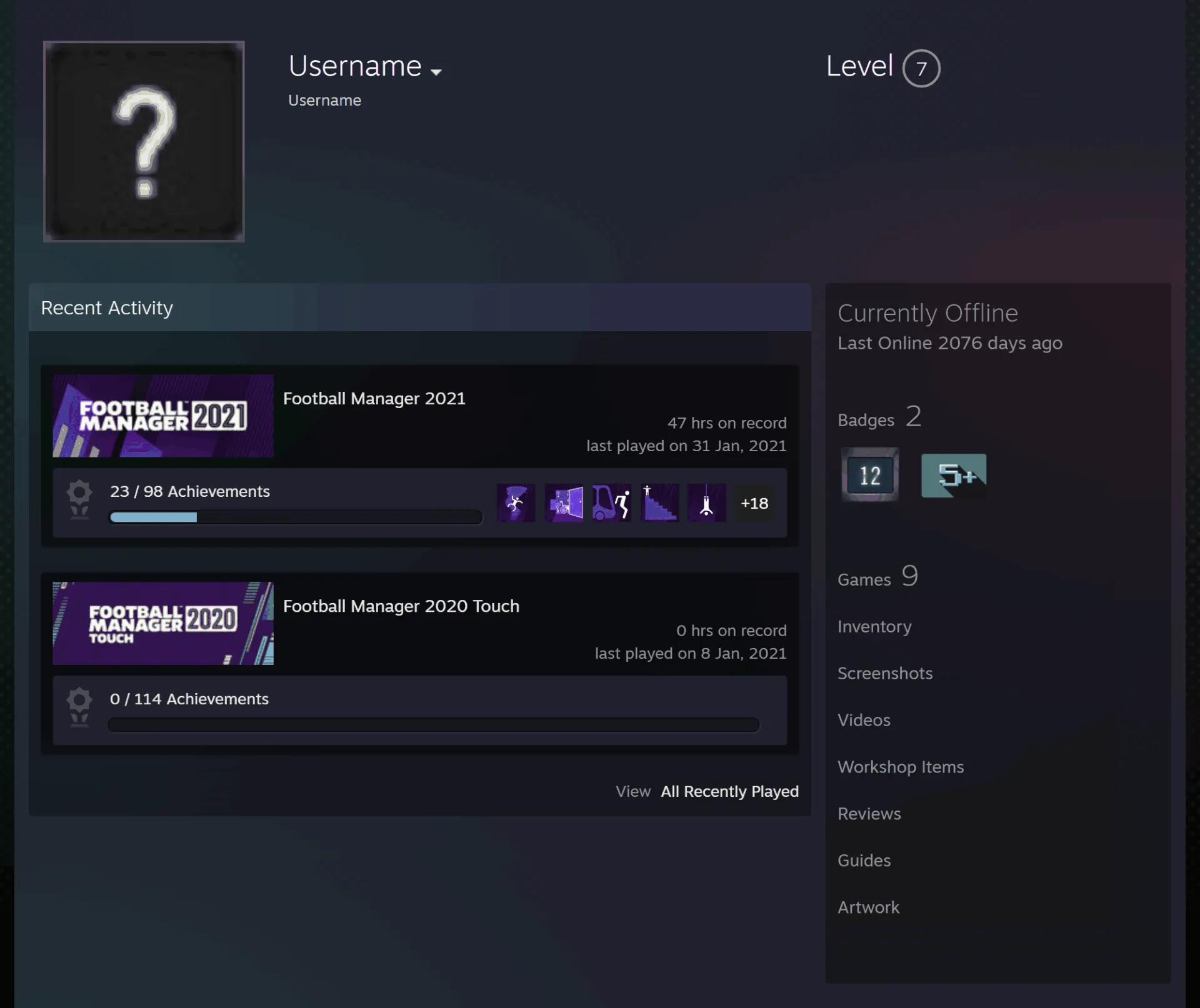
Task: Click the Football Manager 2021 title link
Action: pos(374,399)
